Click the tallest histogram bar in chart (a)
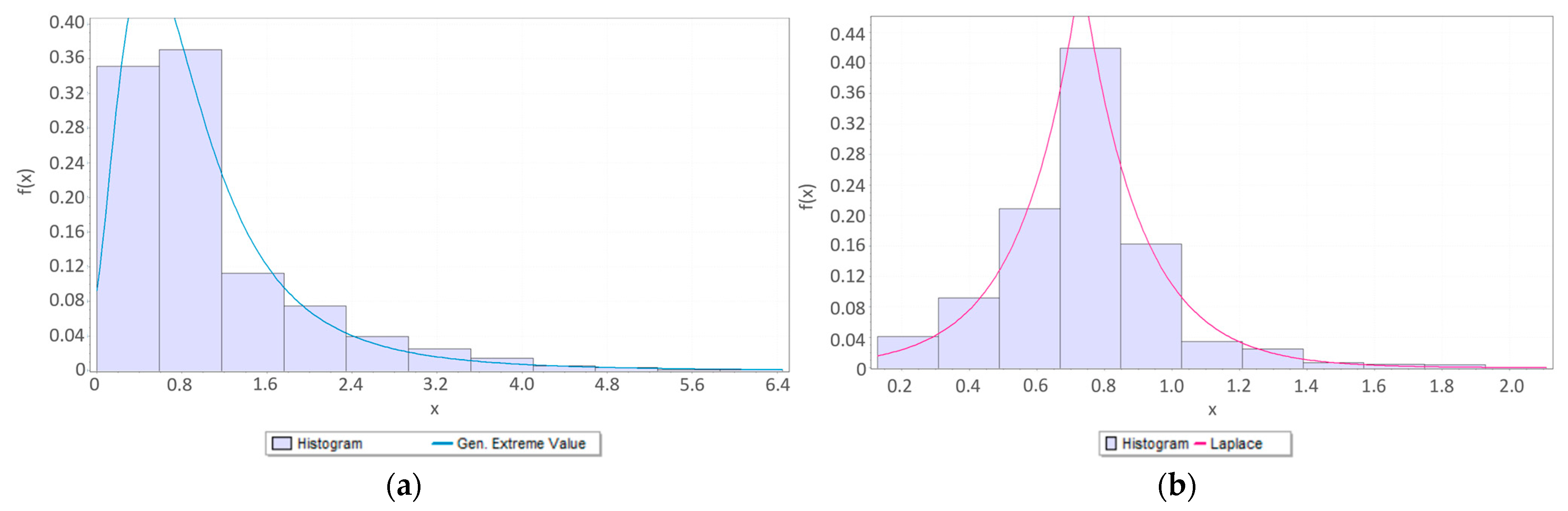Viewport: 1568px width, 511px height. click(x=190, y=210)
